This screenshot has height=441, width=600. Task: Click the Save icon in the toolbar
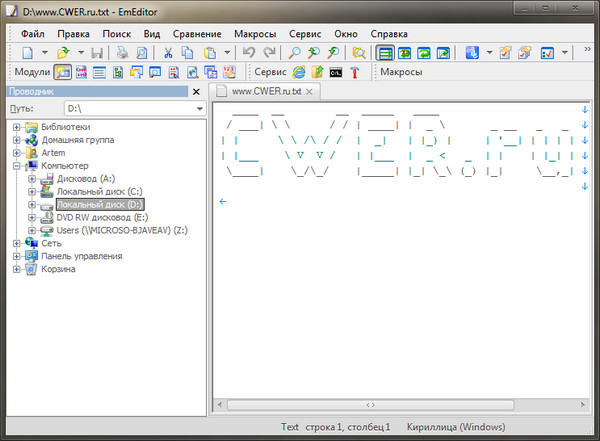click(96, 52)
